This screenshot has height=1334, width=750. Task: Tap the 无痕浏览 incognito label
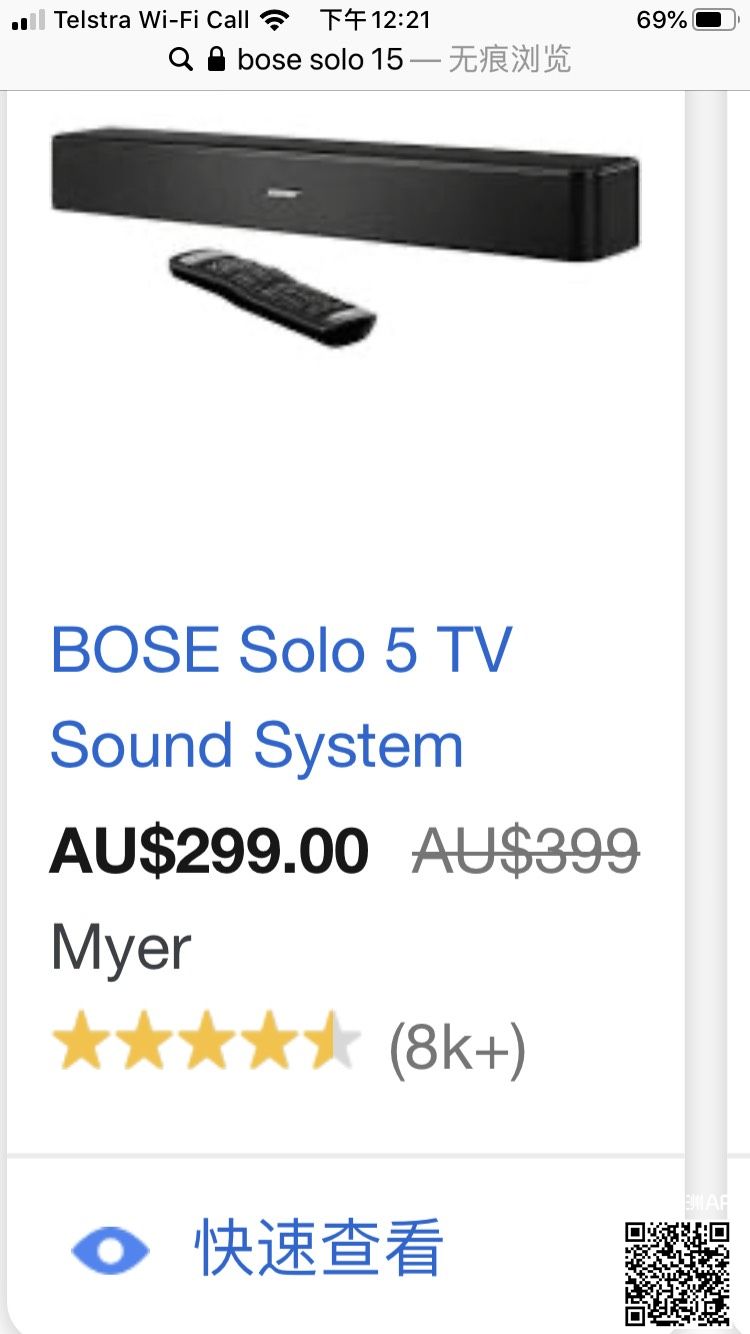tap(509, 60)
